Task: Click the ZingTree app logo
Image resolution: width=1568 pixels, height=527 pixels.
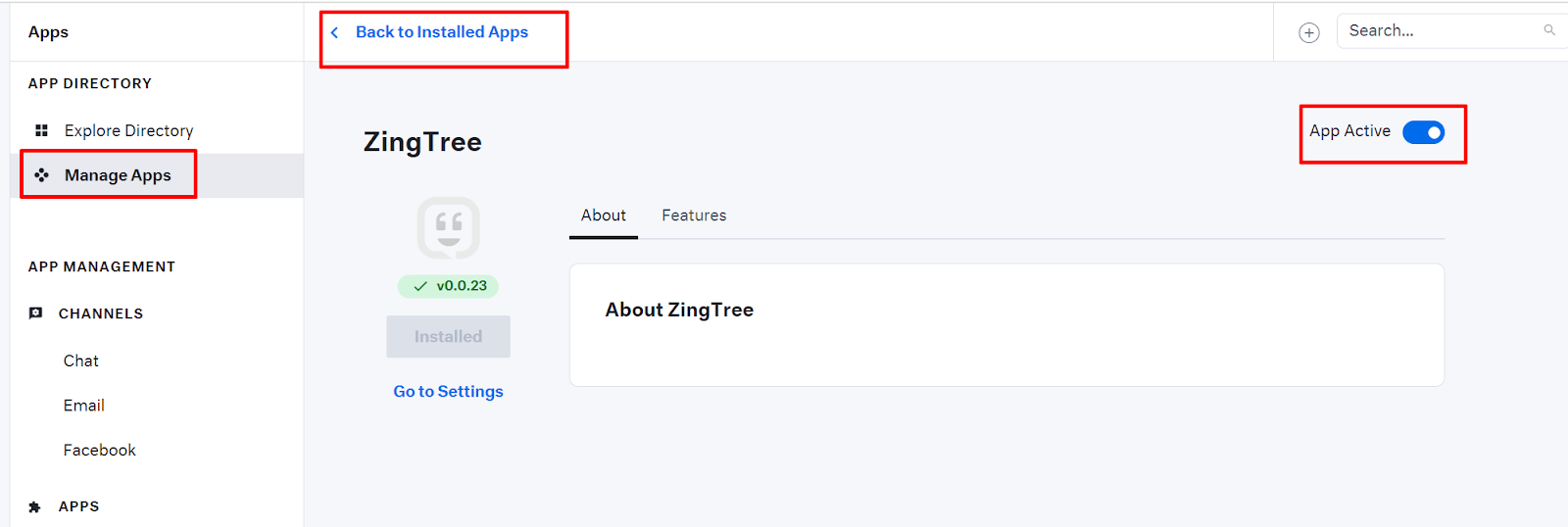Action: tap(448, 228)
